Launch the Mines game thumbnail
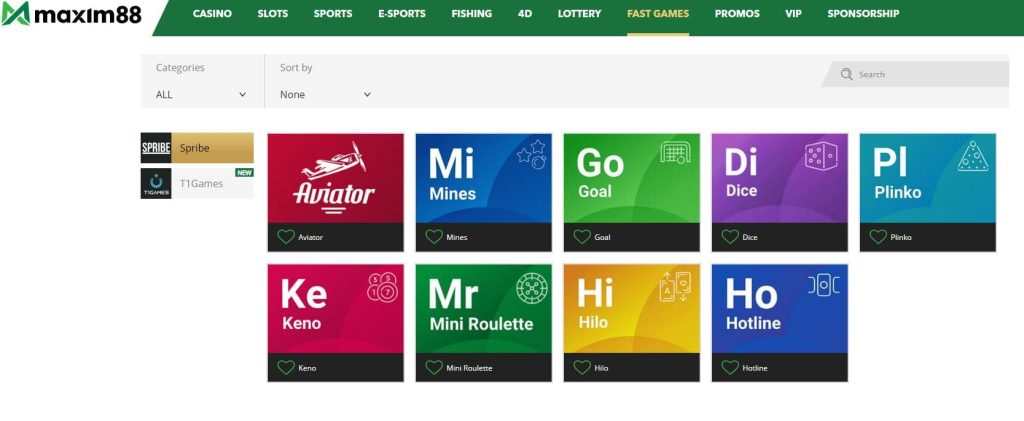 click(483, 178)
